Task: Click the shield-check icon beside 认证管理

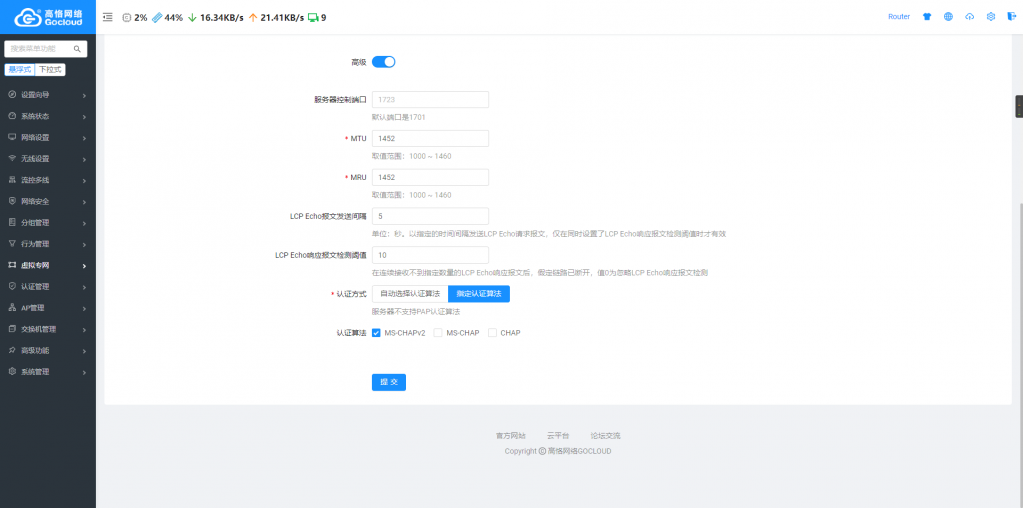Action: coord(12,286)
